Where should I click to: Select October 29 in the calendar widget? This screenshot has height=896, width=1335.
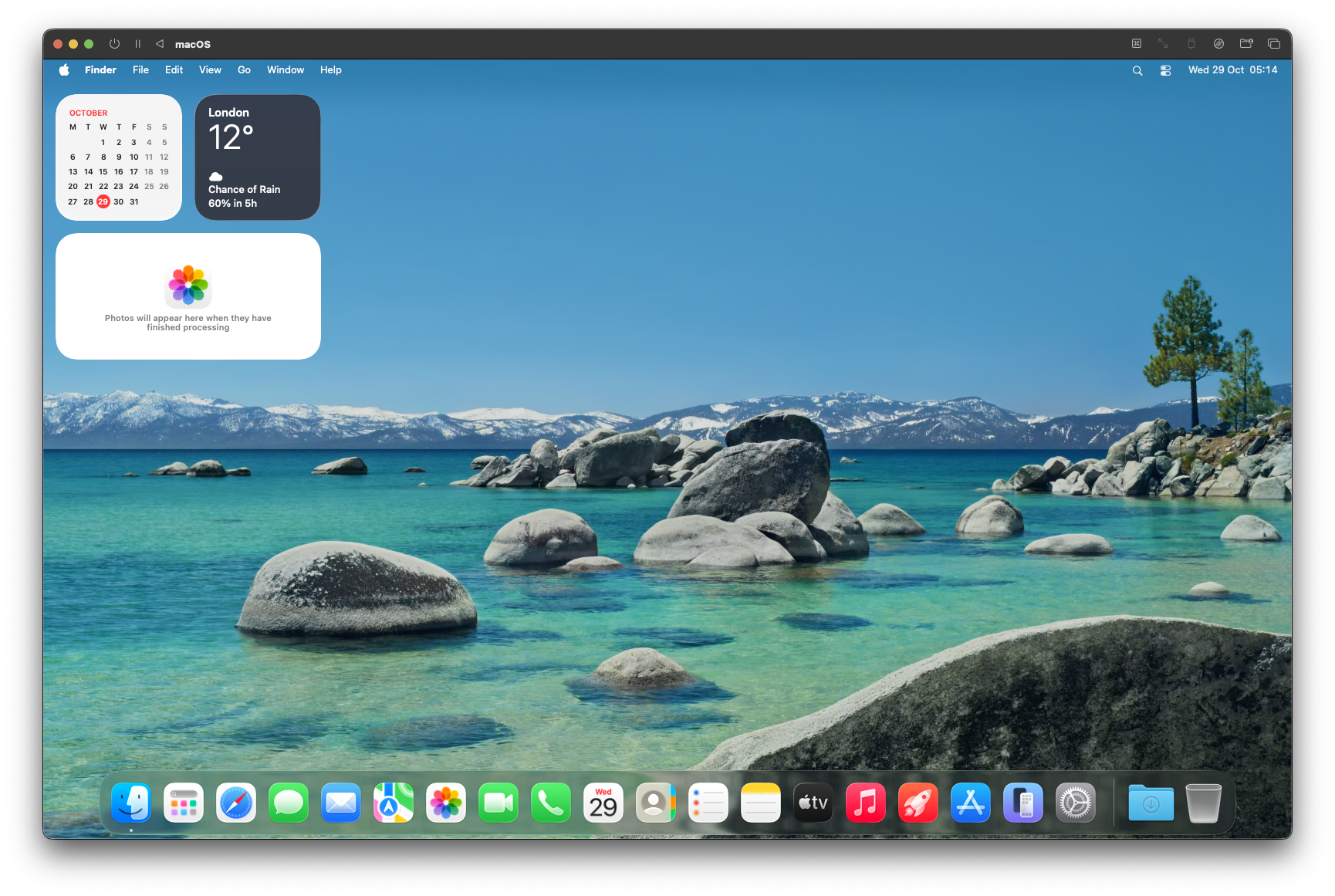coord(103,201)
